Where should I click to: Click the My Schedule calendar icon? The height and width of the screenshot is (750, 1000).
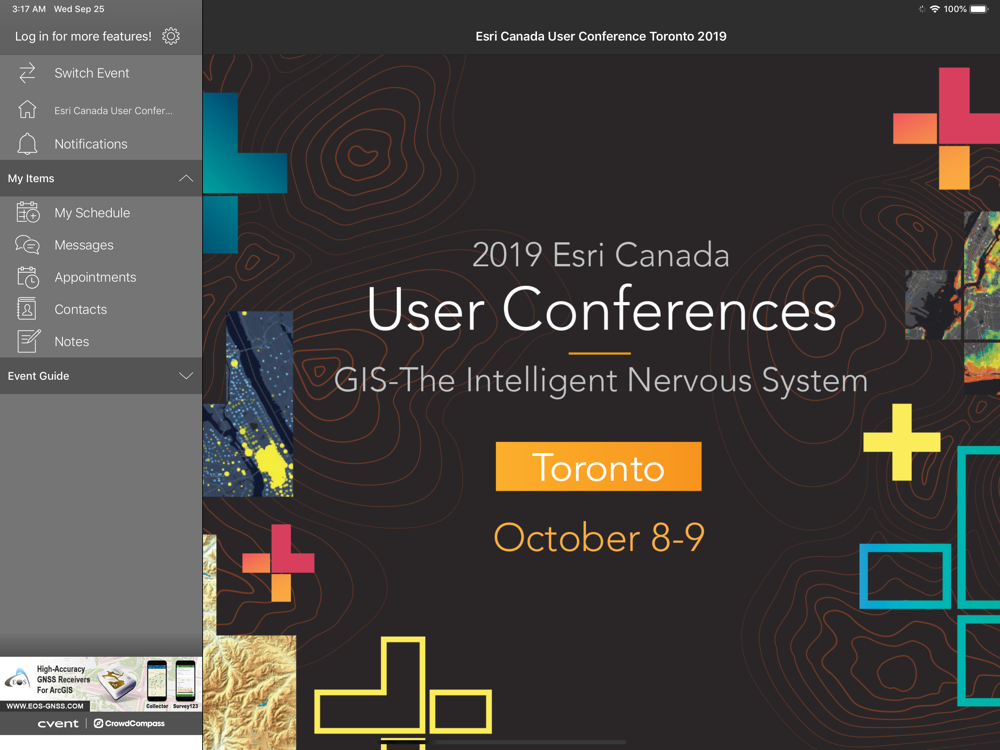[27, 212]
